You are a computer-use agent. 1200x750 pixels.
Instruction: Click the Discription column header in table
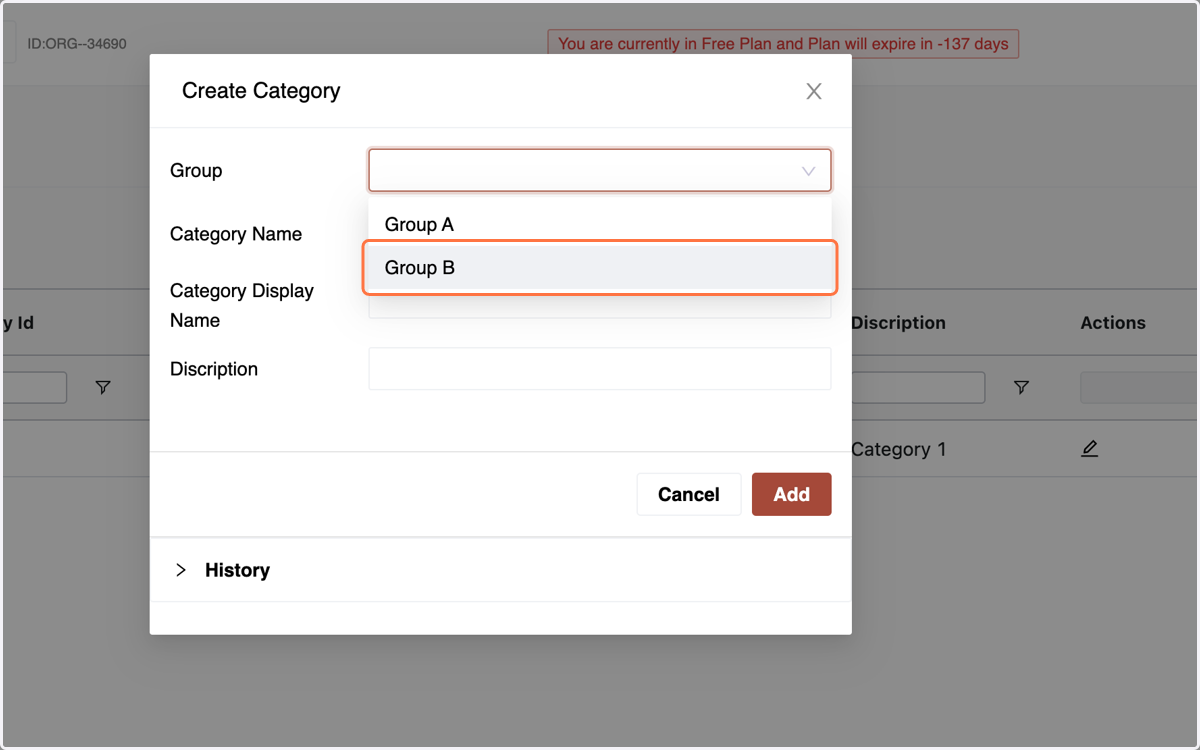pyautogui.click(x=898, y=323)
